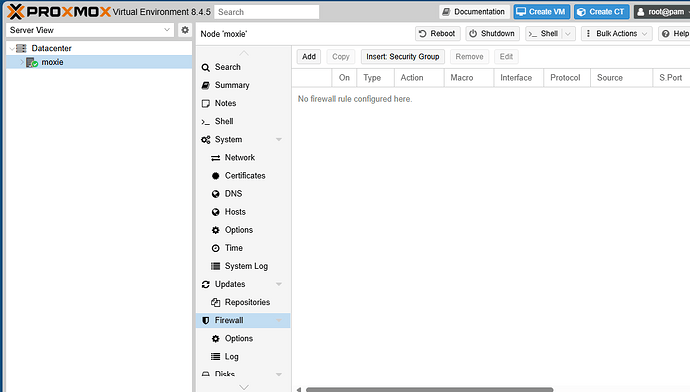Click the On column header
Viewport: 690px width, 392px height.
[344, 78]
